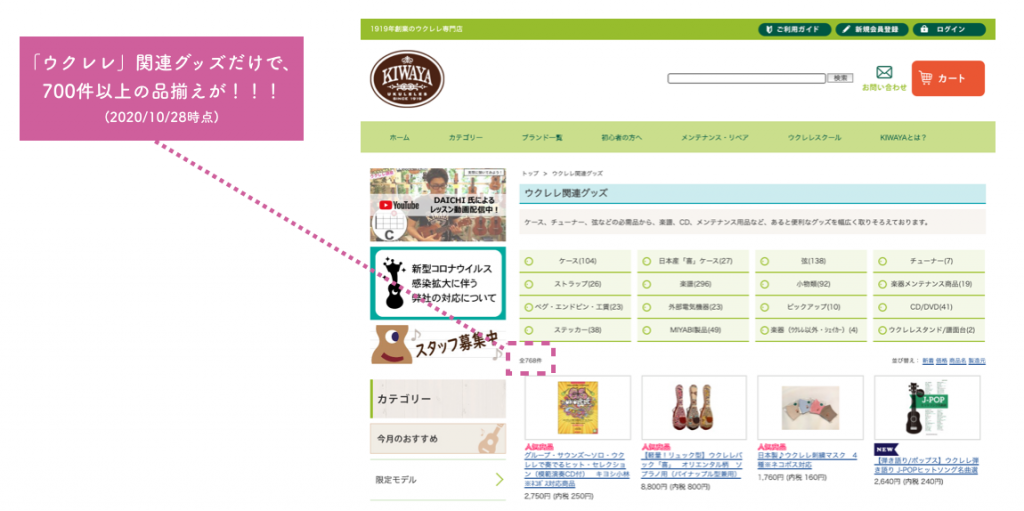Click the スタッフ募集中 banner

point(437,343)
